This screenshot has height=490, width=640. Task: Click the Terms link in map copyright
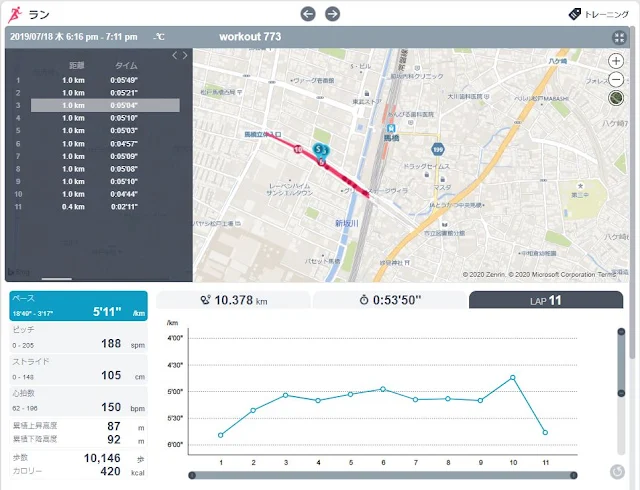[x=607, y=274]
